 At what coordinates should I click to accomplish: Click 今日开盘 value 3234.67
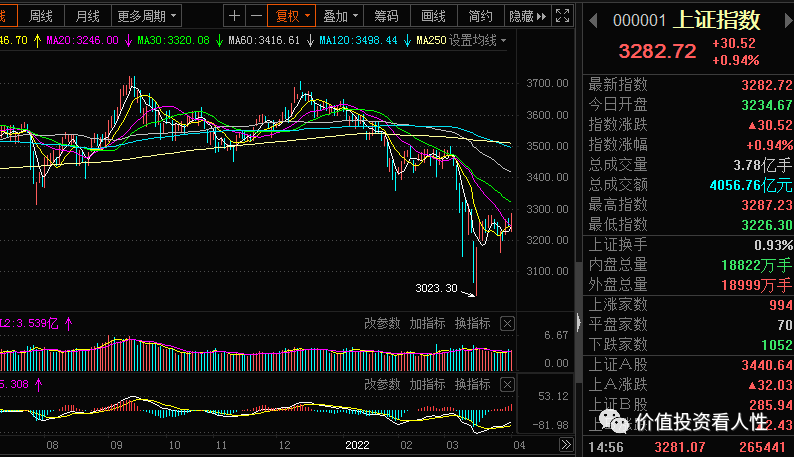click(767, 105)
